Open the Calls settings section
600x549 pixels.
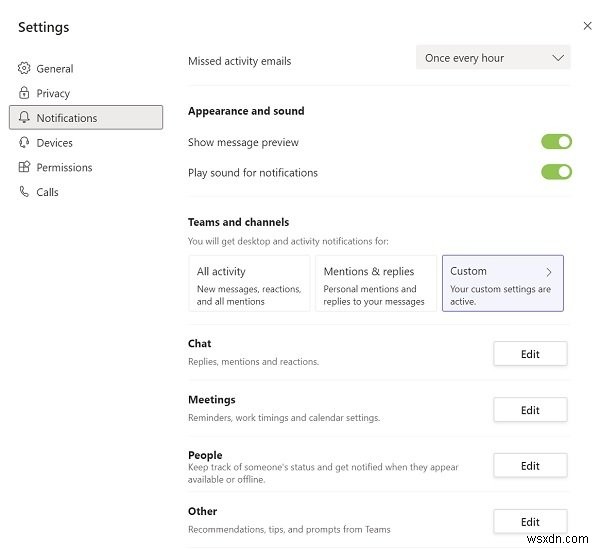[x=86, y=192]
